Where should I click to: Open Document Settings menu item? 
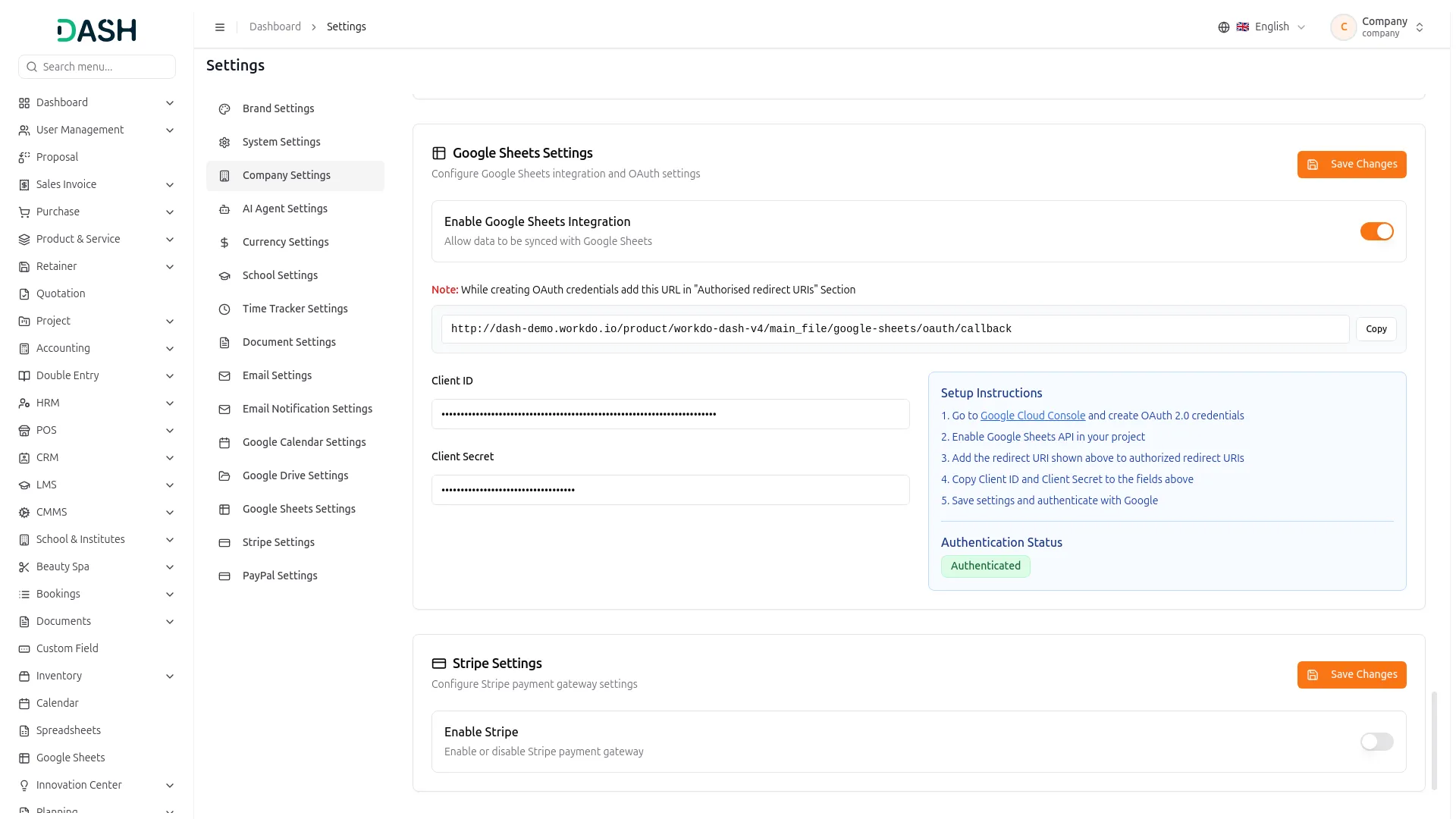(x=295, y=343)
